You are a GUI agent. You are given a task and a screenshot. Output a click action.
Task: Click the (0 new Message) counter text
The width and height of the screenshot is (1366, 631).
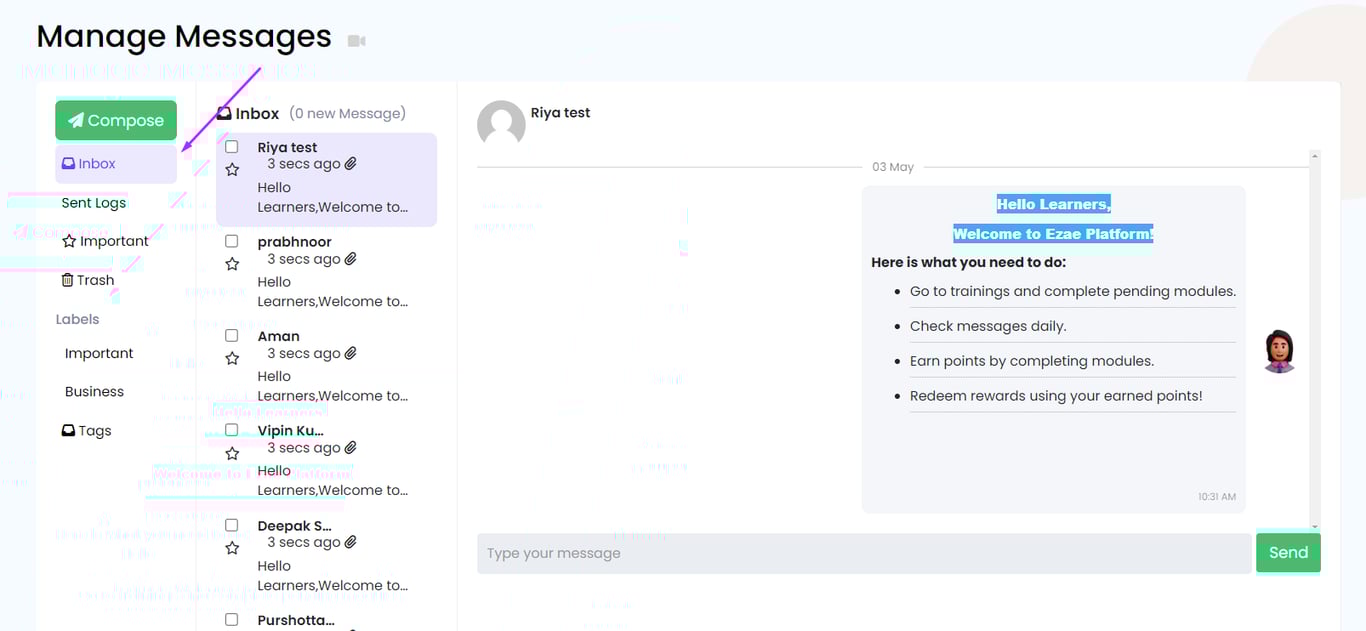pos(348,113)
